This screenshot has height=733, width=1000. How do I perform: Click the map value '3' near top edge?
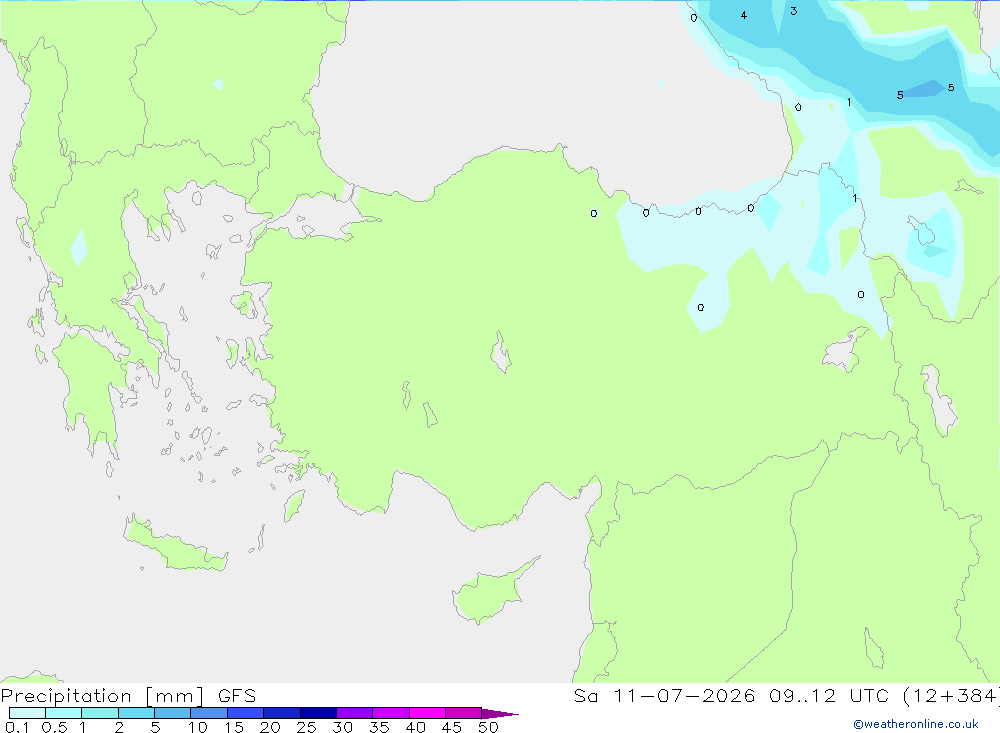click(793, 11)
